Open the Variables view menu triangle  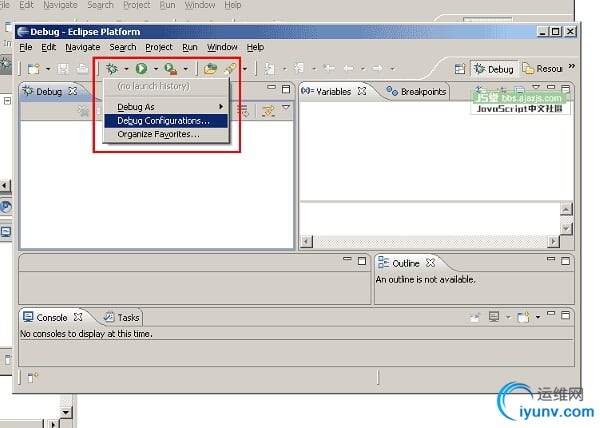(x=536, y=87)
